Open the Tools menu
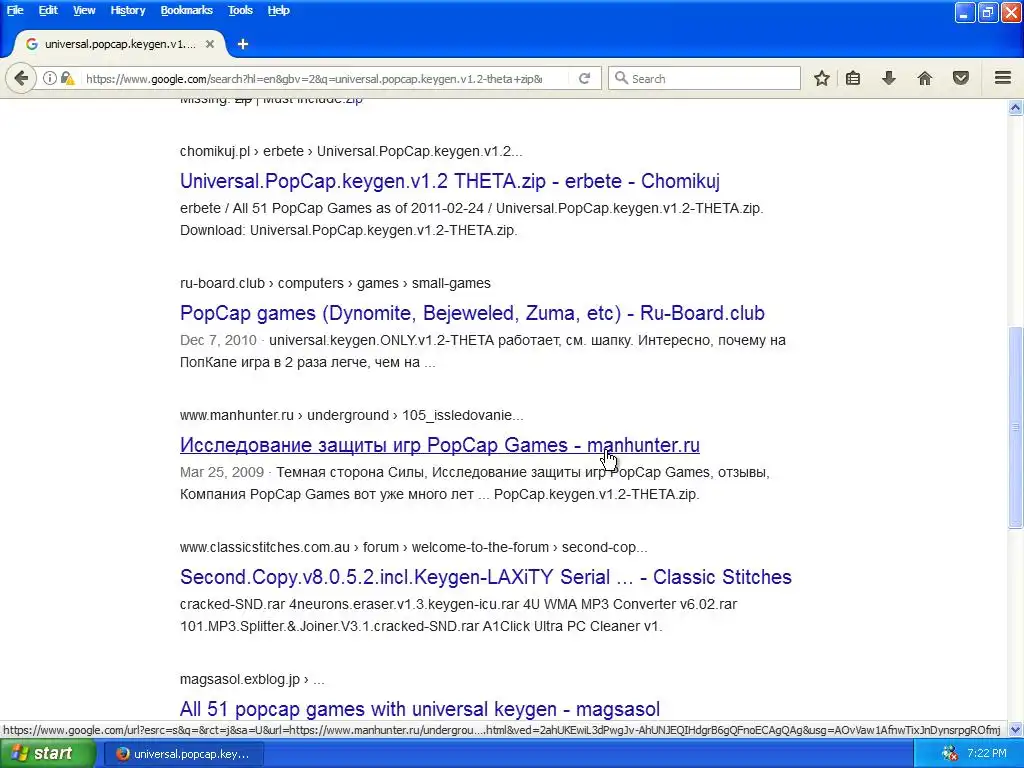The image size is (1024, 768). click(x=240, y=10)
